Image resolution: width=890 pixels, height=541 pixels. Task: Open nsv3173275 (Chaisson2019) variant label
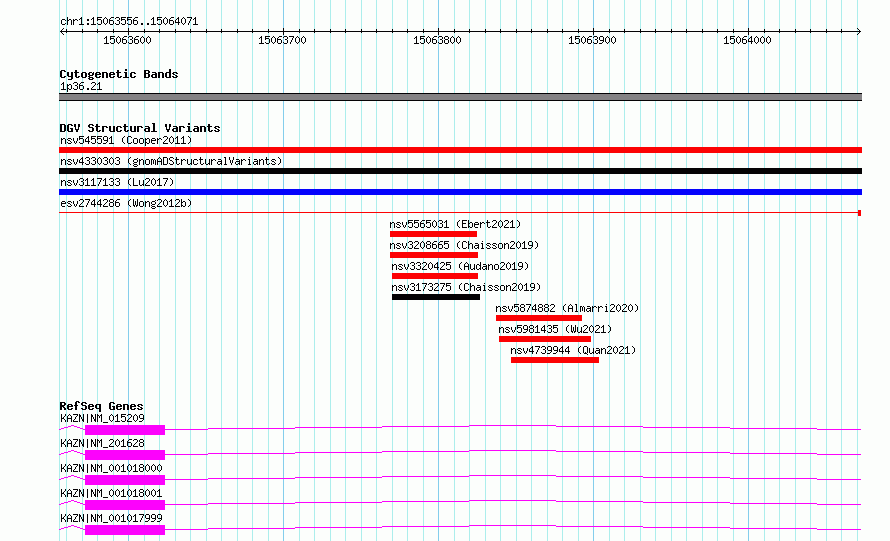[x=466, y=287]
